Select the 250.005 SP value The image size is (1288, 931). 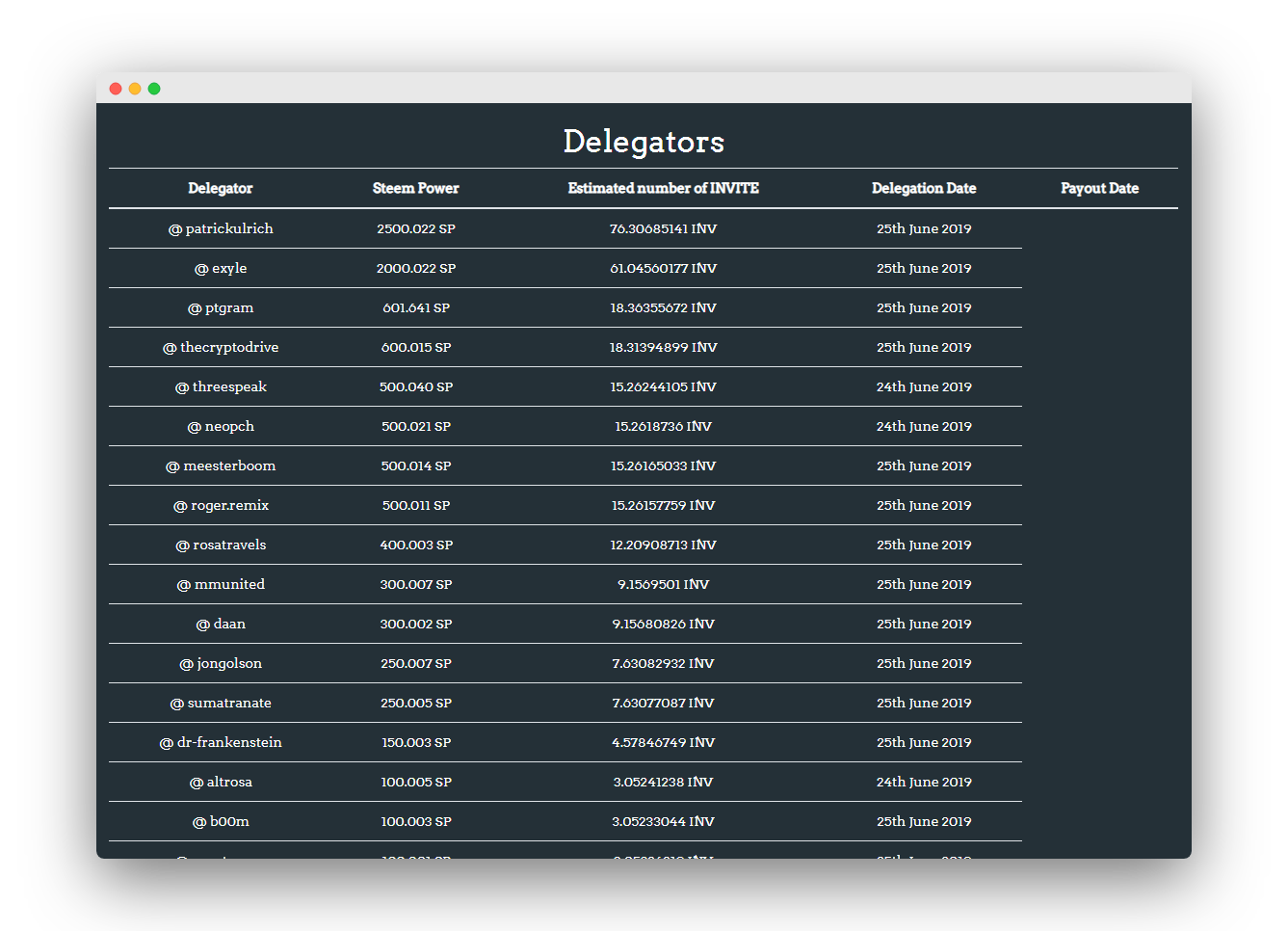pos(416,703)
